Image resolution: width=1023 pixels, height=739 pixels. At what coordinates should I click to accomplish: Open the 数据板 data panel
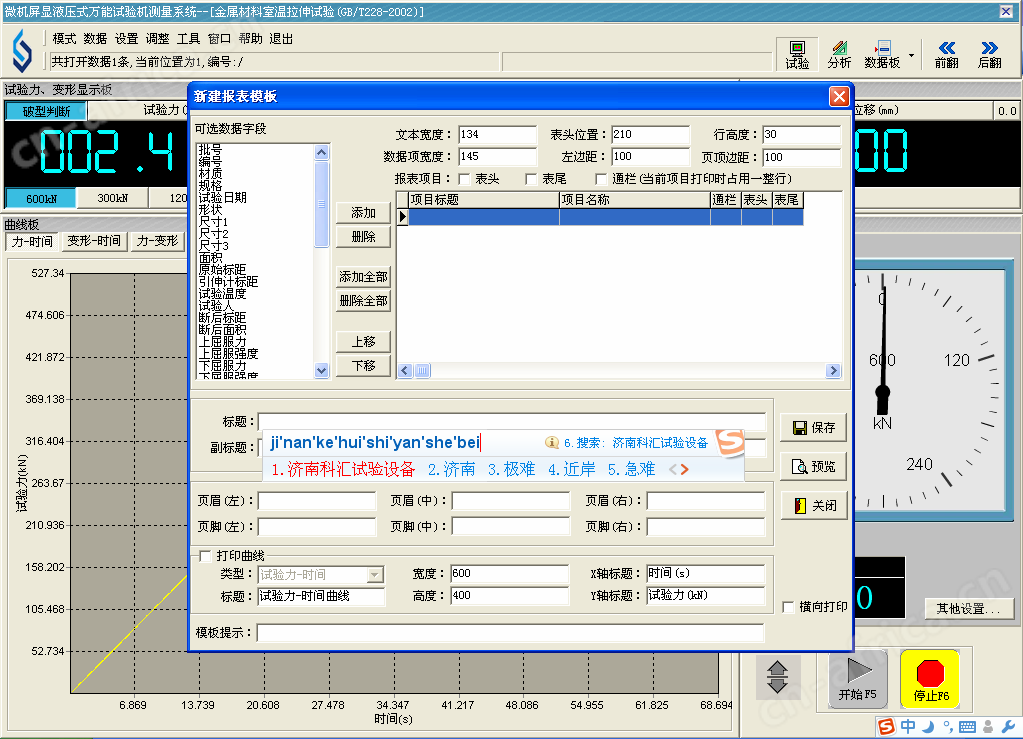pos(882,55)
